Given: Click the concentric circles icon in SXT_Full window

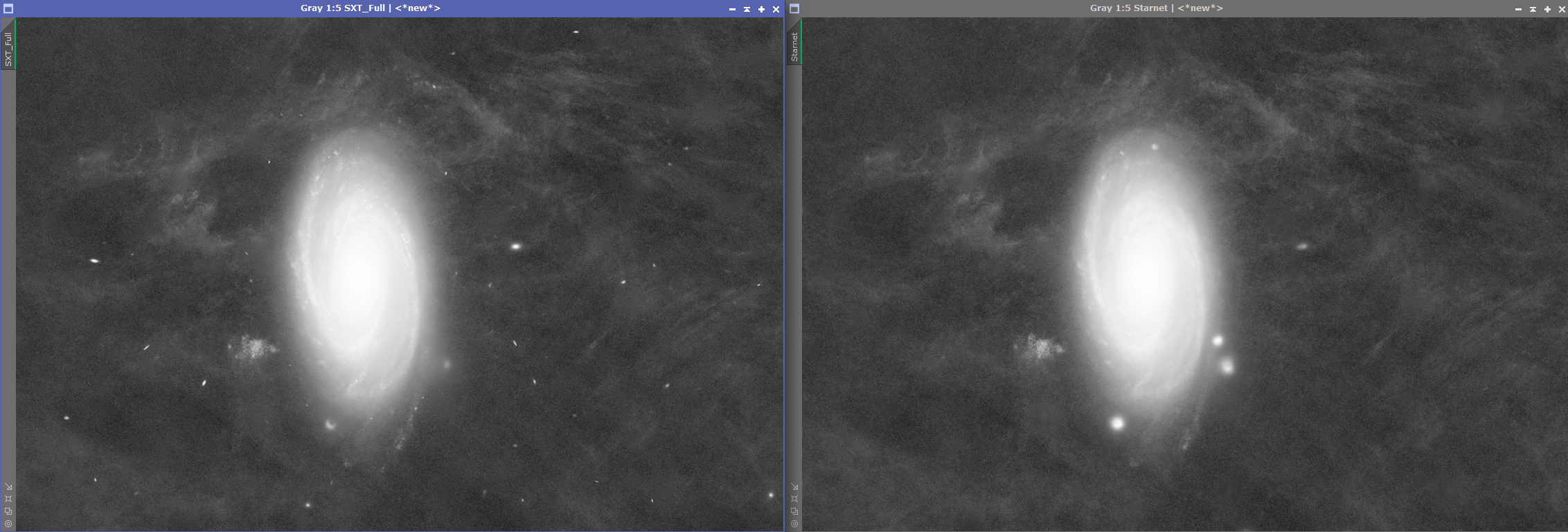Looking at the screenshot, I should tap(8, 524).
